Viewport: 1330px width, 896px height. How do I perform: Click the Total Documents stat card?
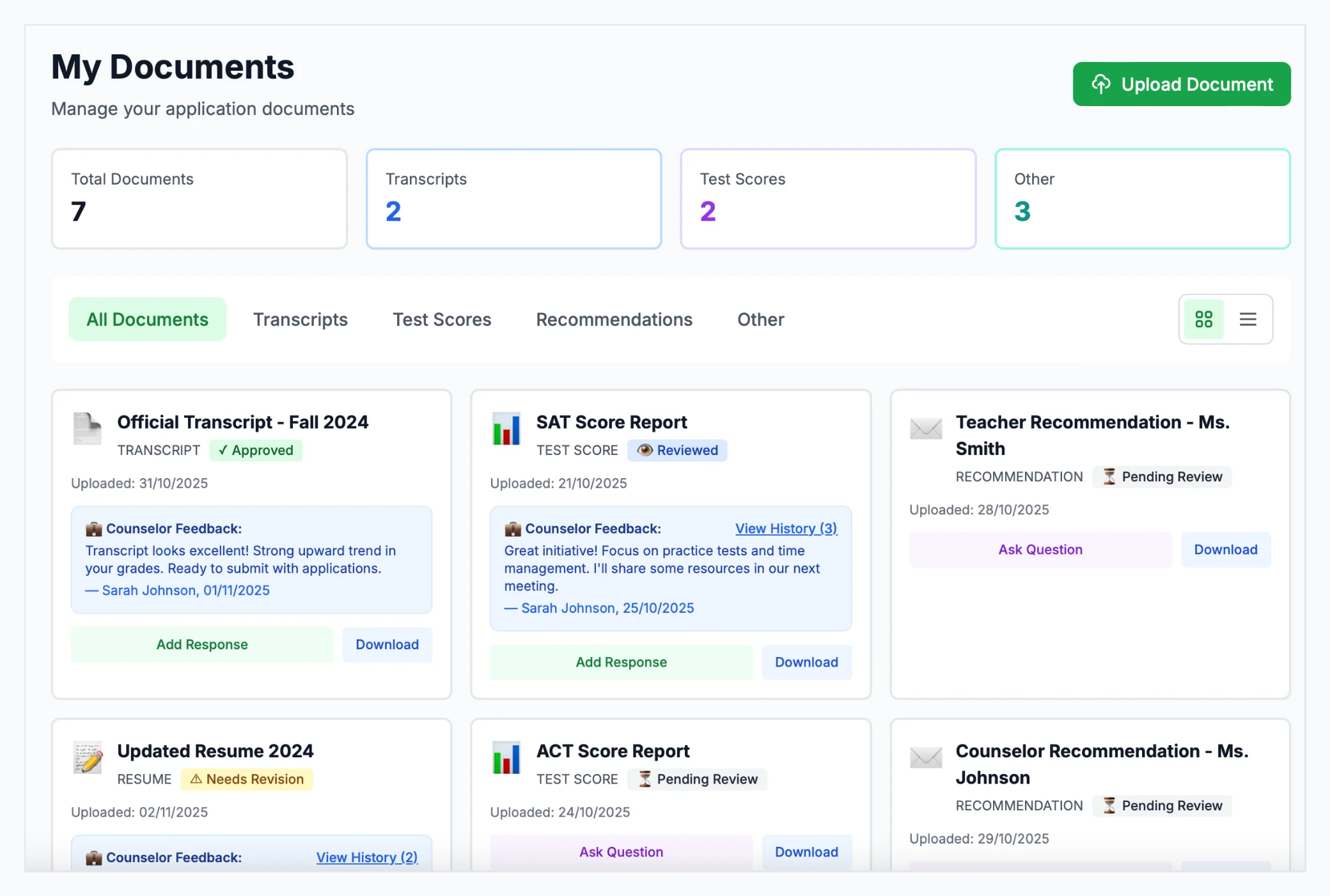pyautogui.click(x=199, y=198)
